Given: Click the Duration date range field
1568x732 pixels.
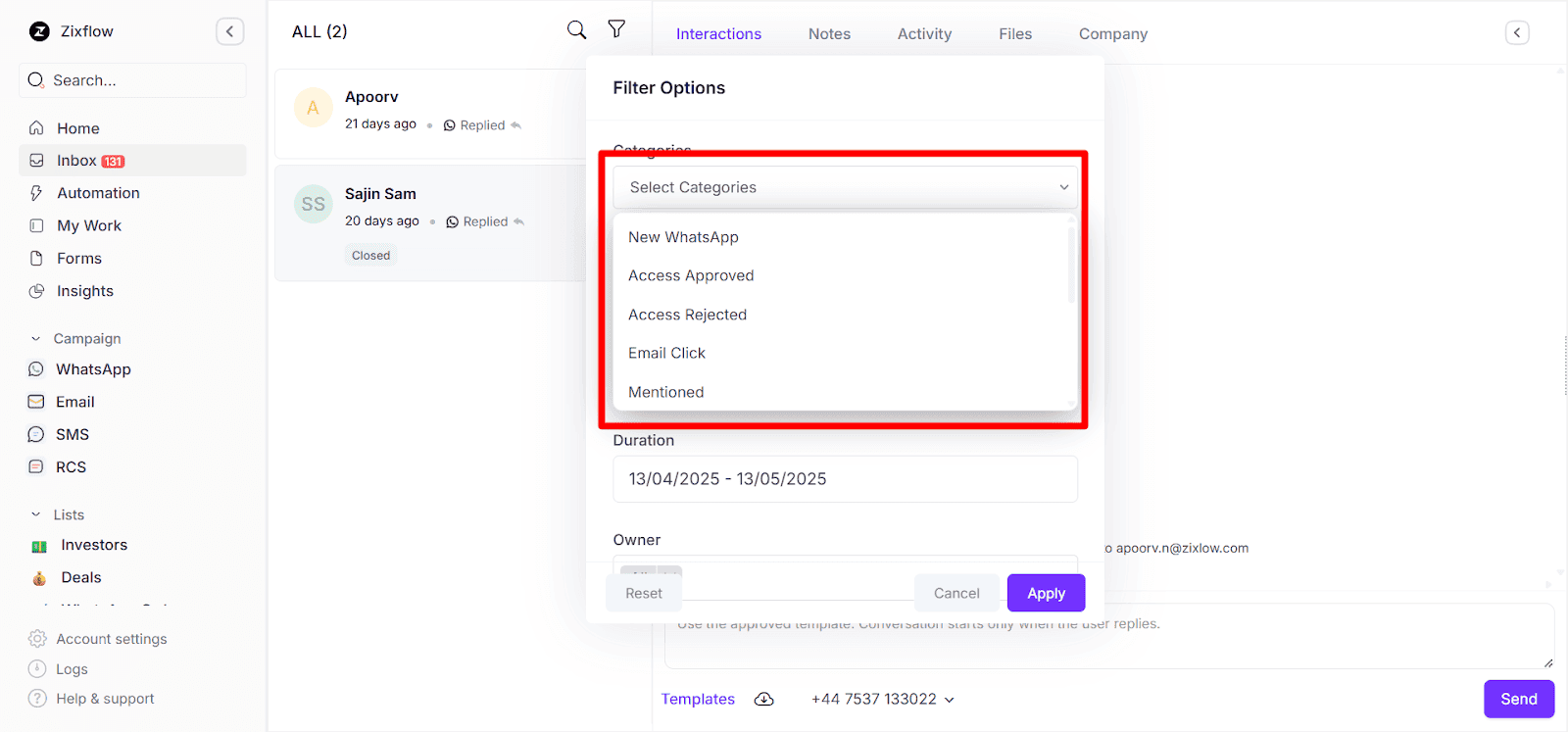Looking at the screenshot, I should (x=845, y=479).
